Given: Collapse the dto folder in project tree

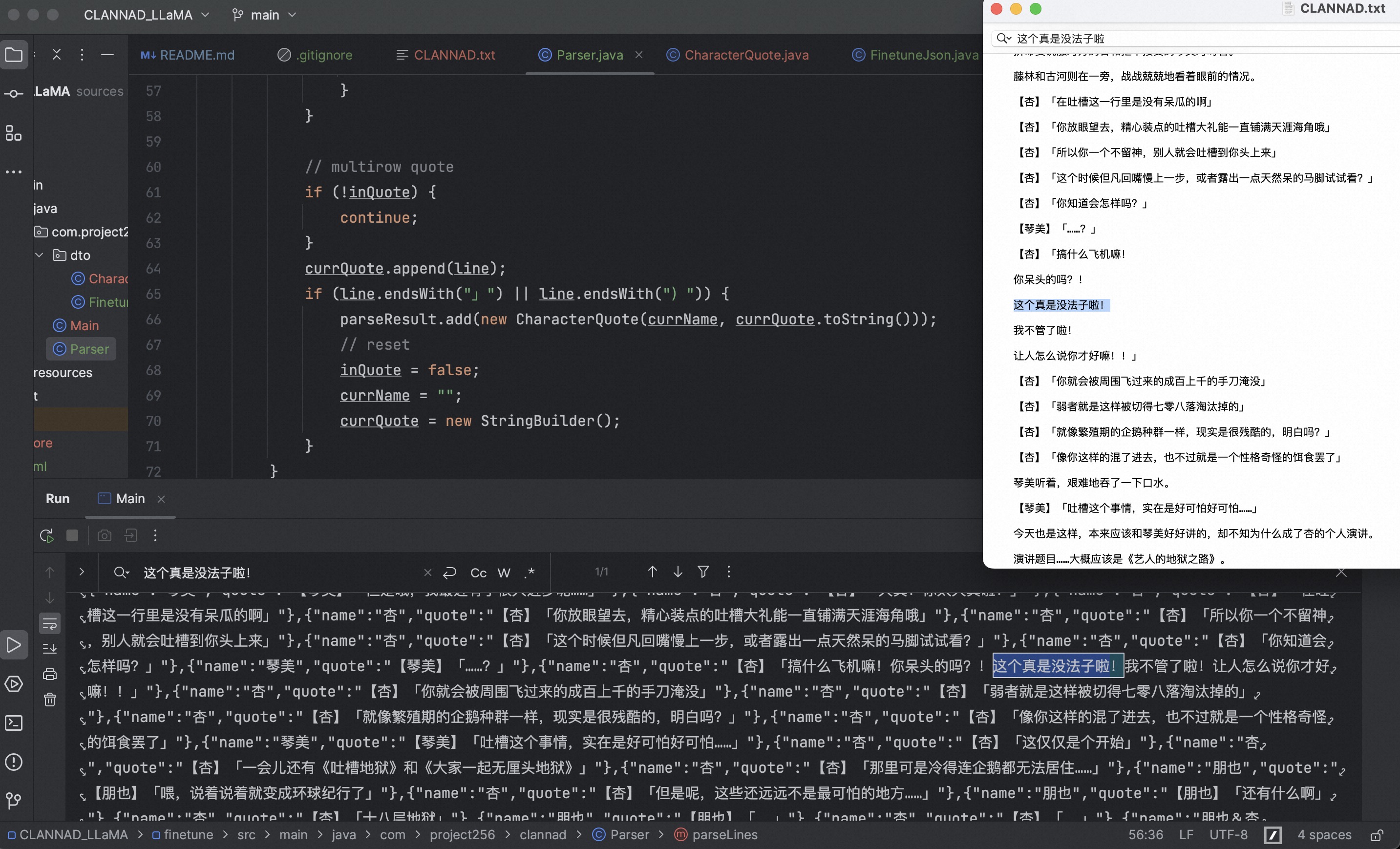Looking at the screenshot, I should pos(39,255).
